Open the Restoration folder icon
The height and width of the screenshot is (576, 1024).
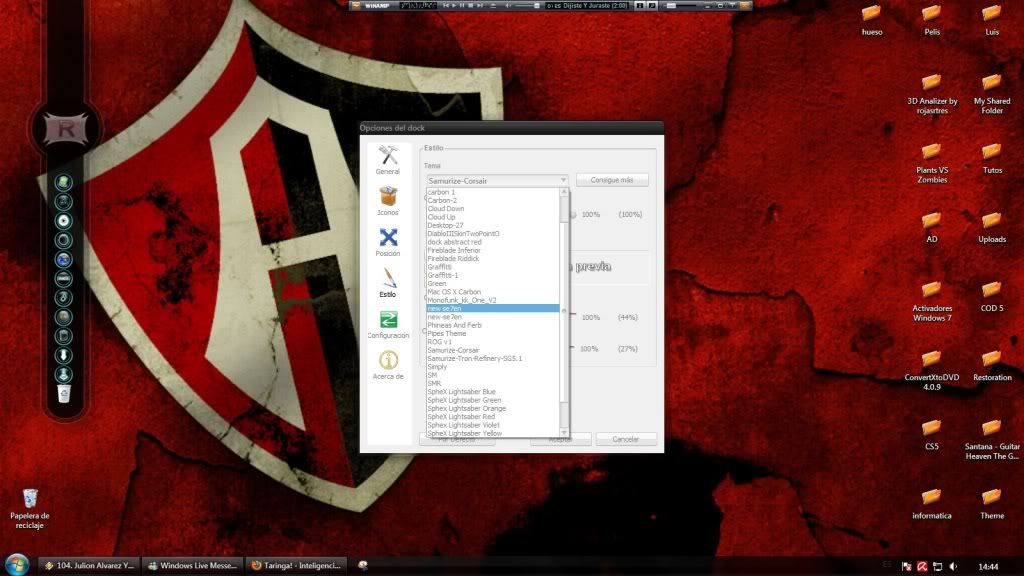(x=992, y=366)
